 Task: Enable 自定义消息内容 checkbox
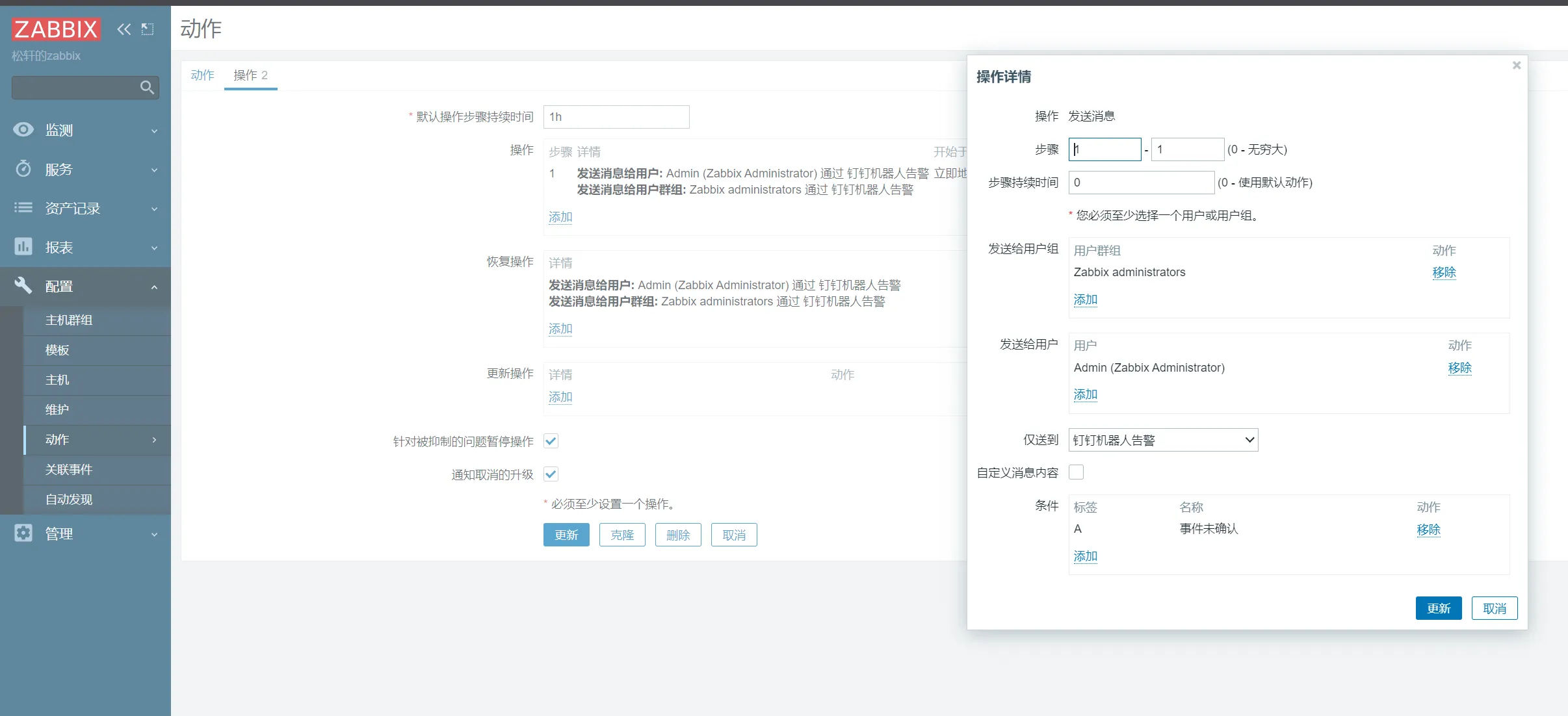pos(1077,472)
